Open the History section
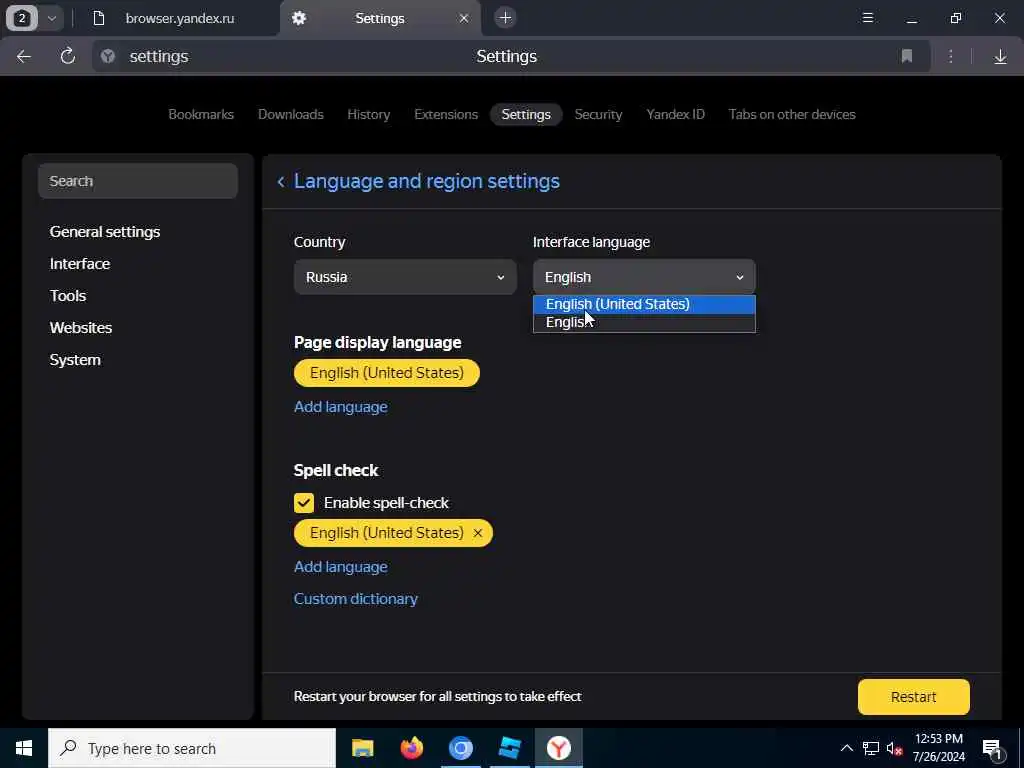This screenshot has width=1024, height=768. (x=368, y=114)
